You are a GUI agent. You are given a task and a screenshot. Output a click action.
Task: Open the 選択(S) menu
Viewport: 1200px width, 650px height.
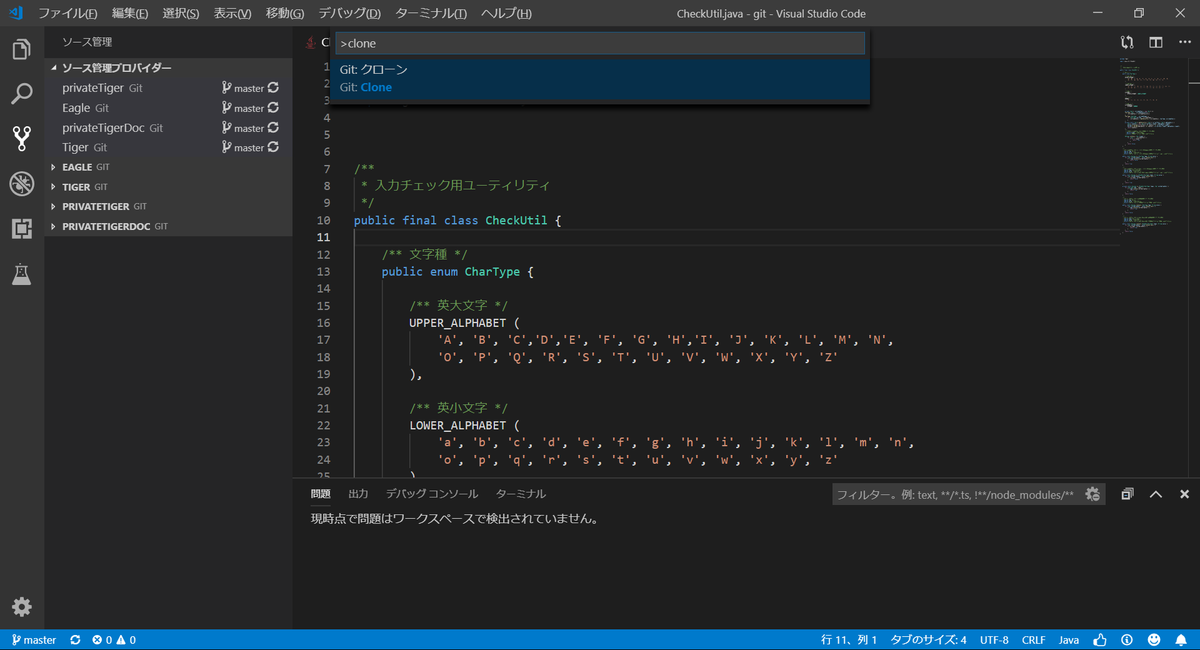pos(181,14)
